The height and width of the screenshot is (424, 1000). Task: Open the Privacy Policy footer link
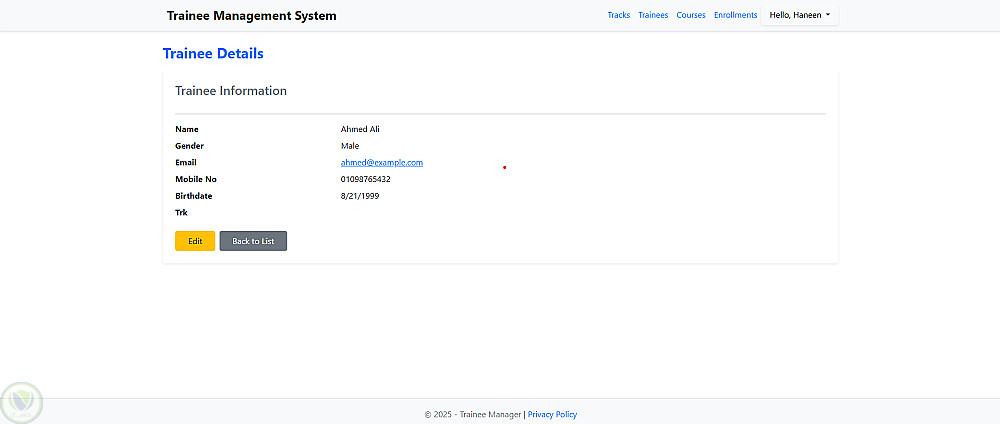coord(552,414)
